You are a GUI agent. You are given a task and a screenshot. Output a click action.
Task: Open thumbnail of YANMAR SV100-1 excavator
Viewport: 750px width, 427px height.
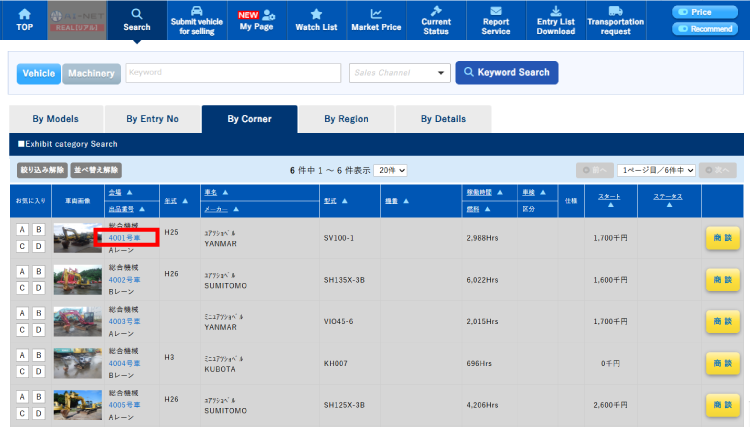coord(77,238)
